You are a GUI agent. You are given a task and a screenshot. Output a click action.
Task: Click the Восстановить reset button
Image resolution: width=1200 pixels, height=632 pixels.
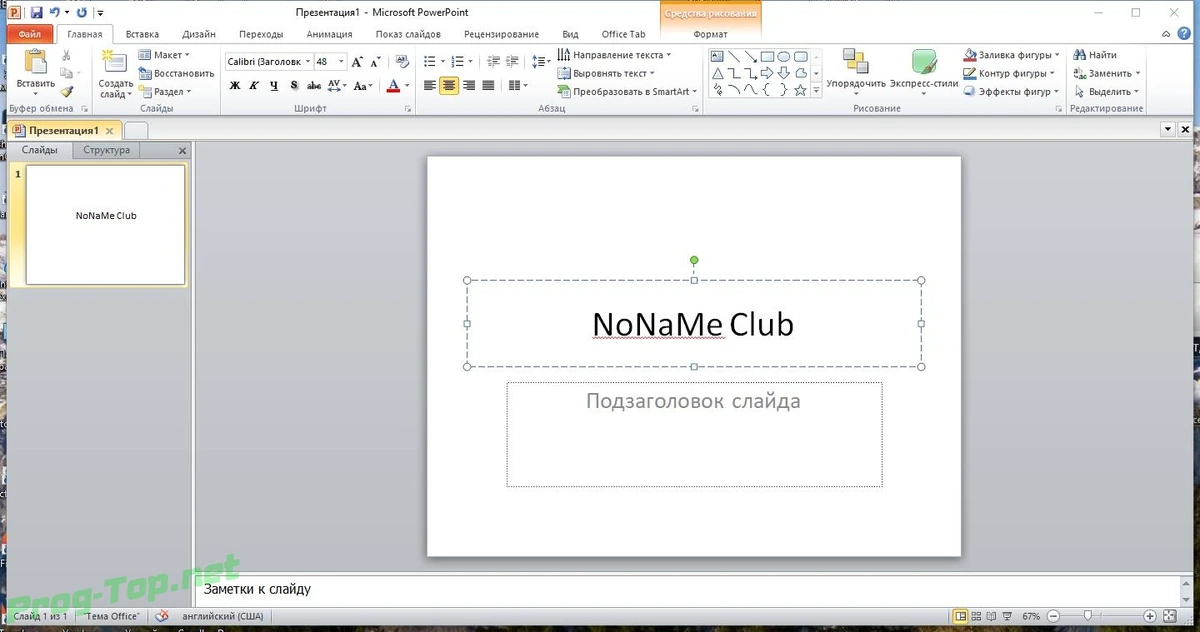coord(177,73)
